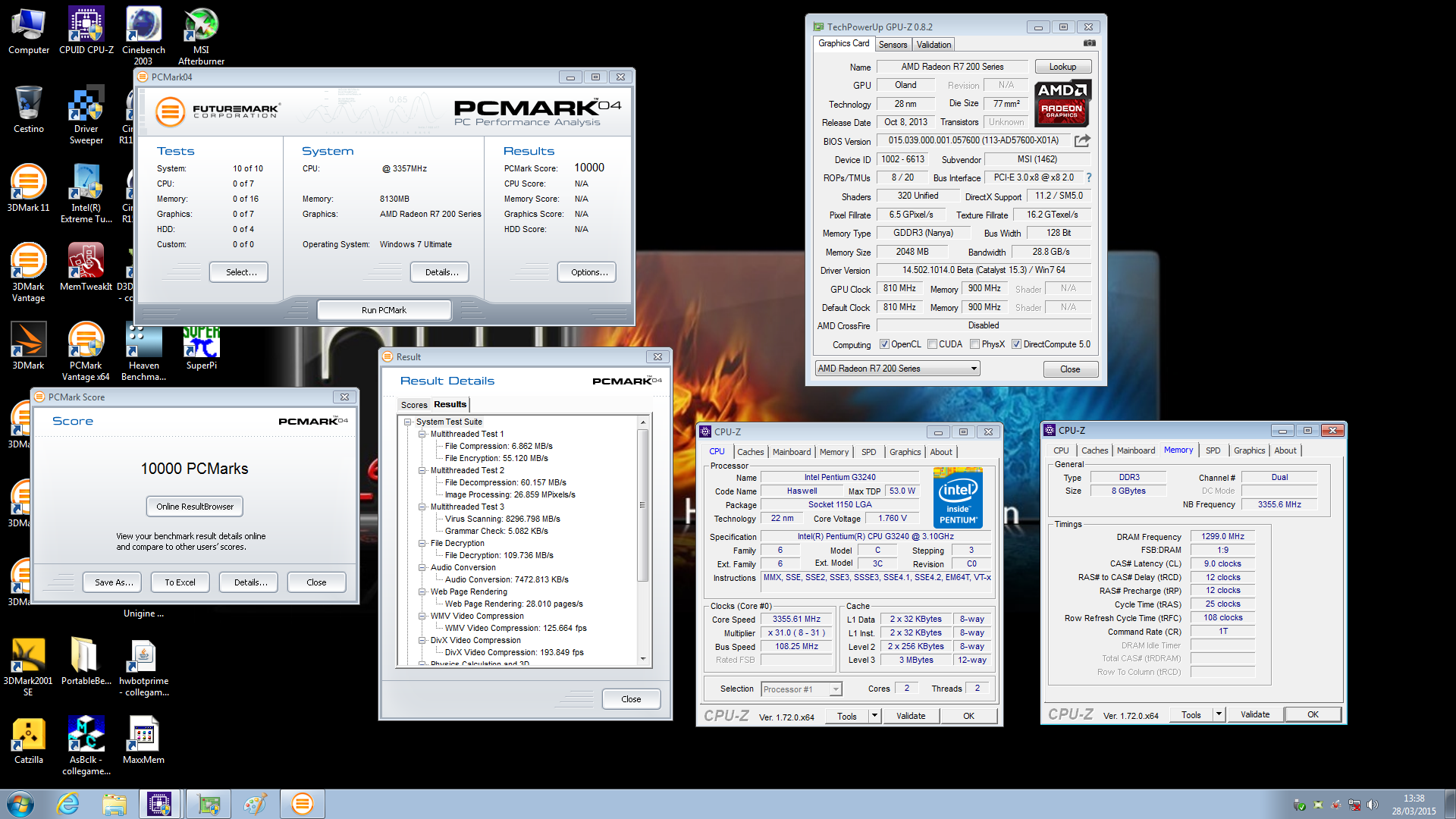Open Scores tab in Result Details
Screen dimensions: 1456x819
[x=414, y=405]
